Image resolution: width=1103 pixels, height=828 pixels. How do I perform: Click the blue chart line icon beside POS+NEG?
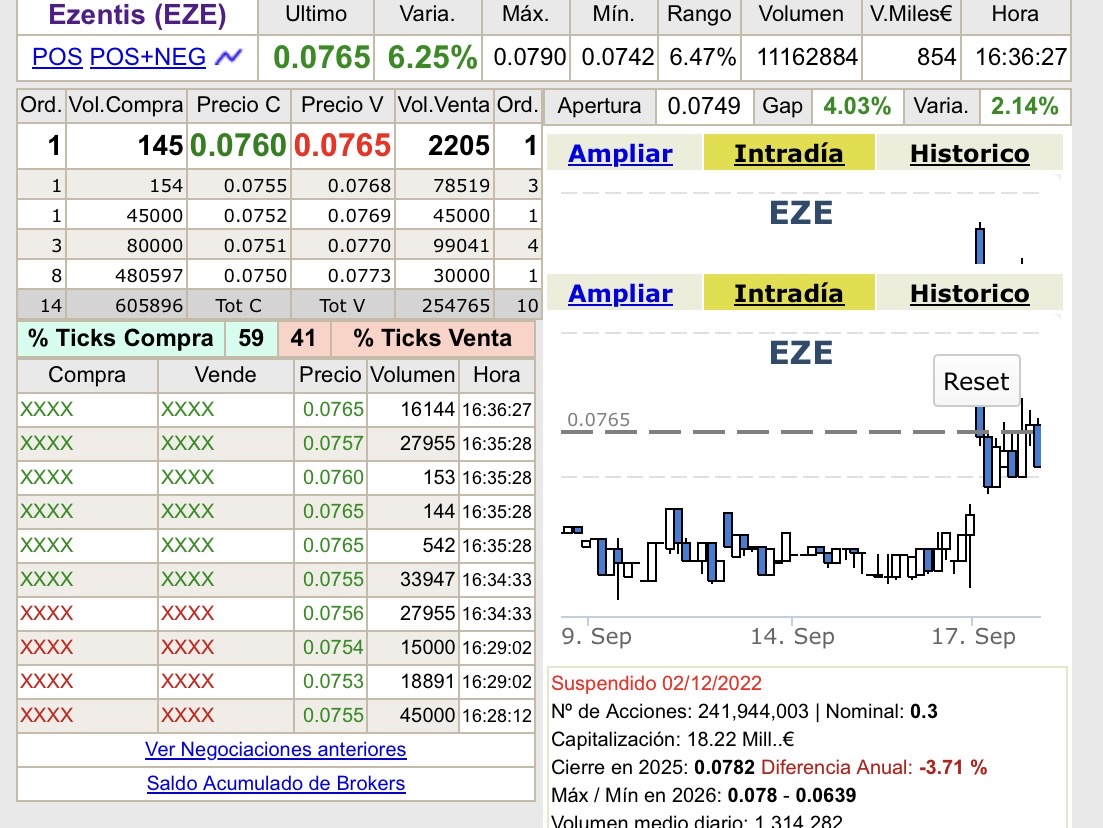(x=229, y=56)
